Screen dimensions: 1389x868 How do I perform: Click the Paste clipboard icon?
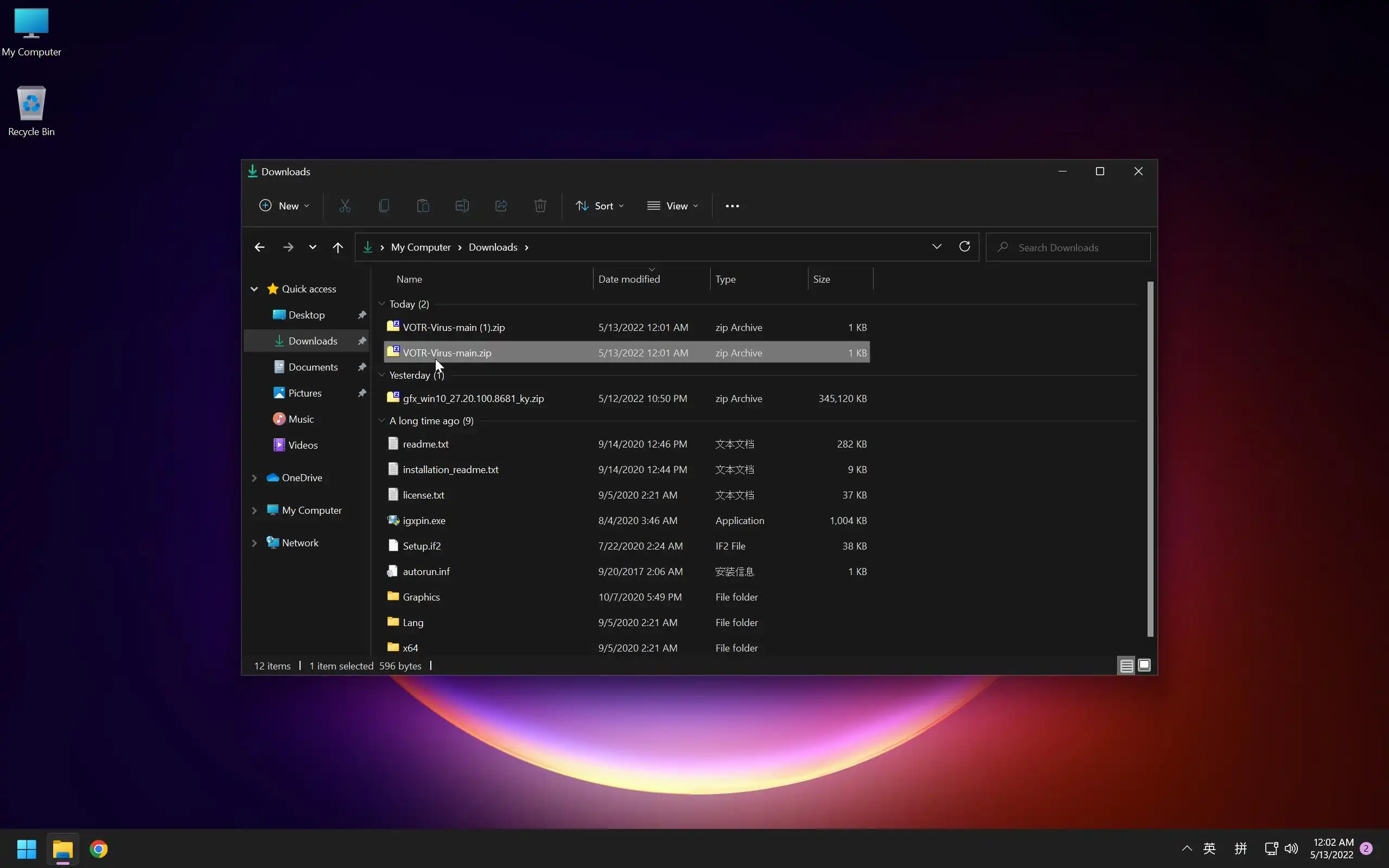(423, 206)
